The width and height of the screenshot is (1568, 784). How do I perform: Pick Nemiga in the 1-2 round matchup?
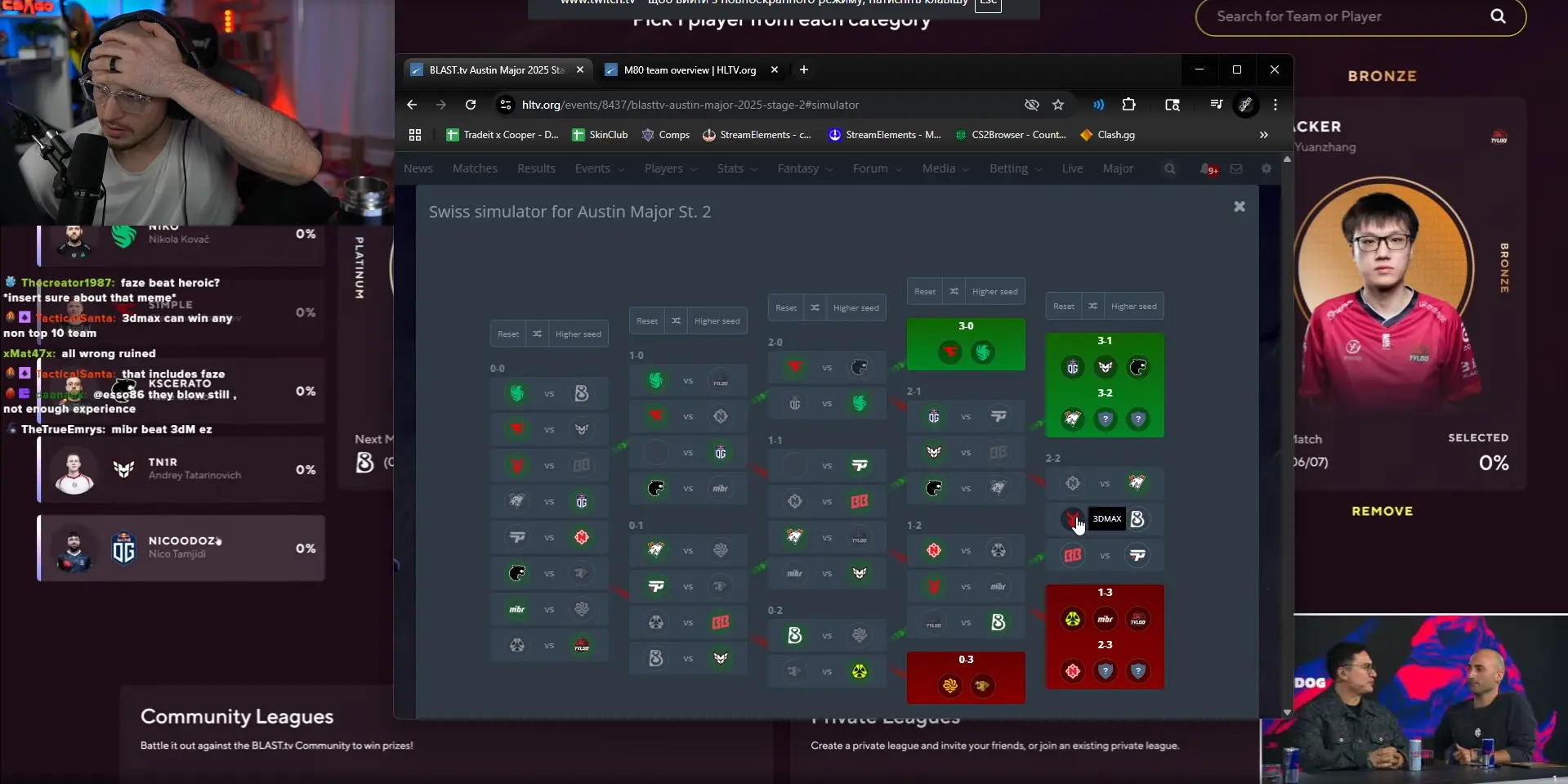pos(934,550)
